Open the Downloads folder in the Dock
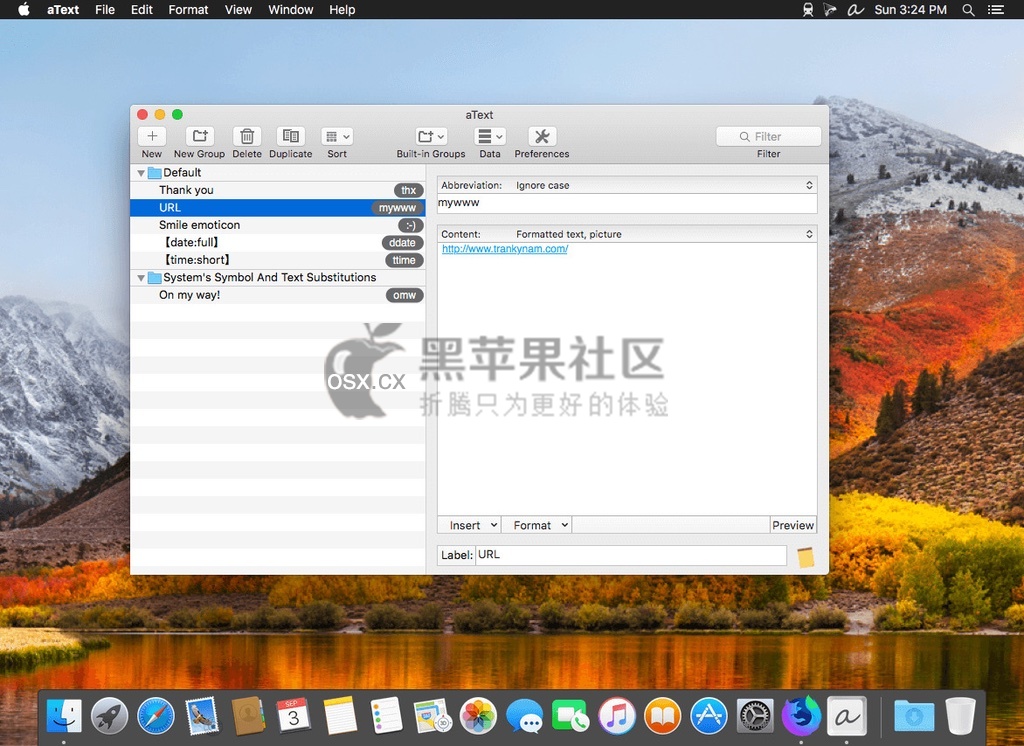 pos(914,716)
